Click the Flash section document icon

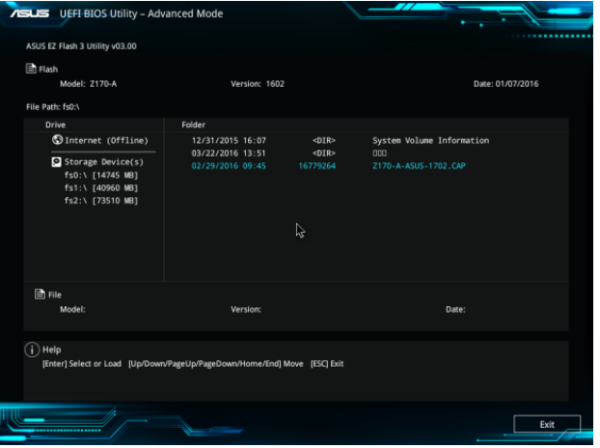pos(31,69)
